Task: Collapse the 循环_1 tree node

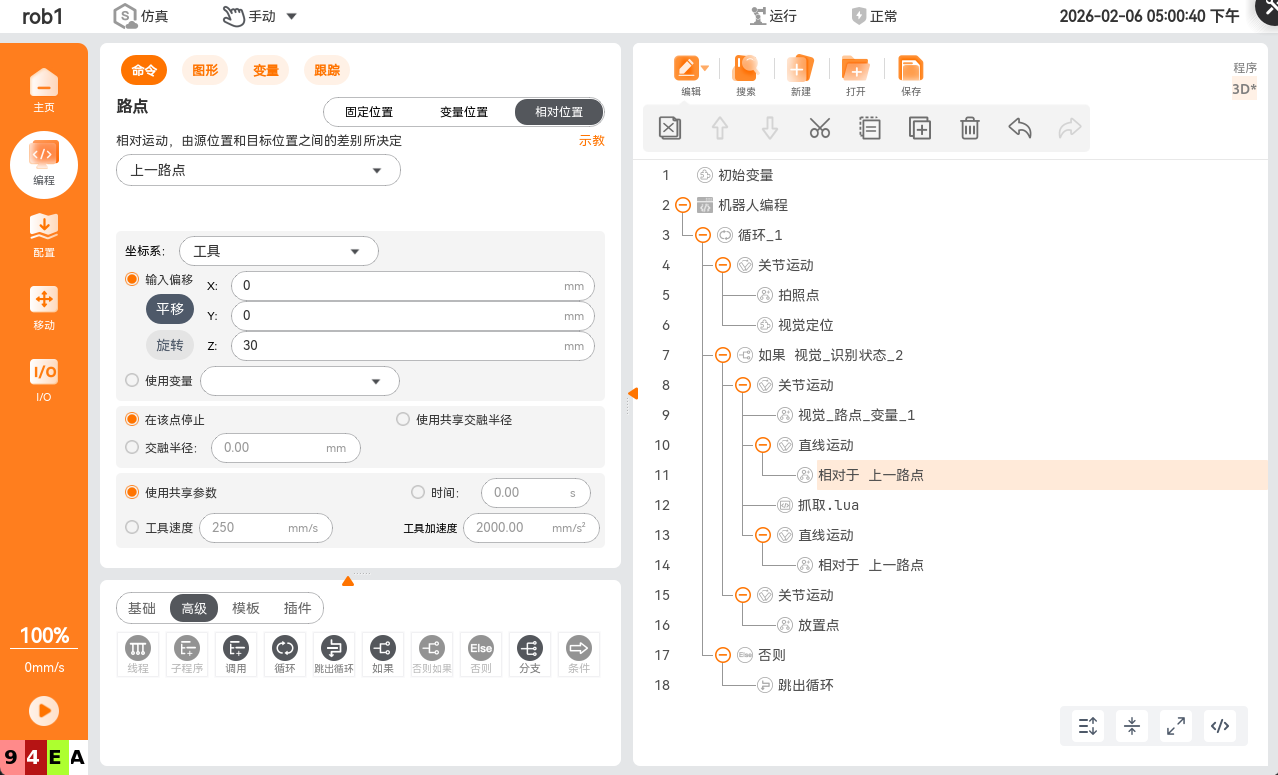Action: [x=703, y=235]
